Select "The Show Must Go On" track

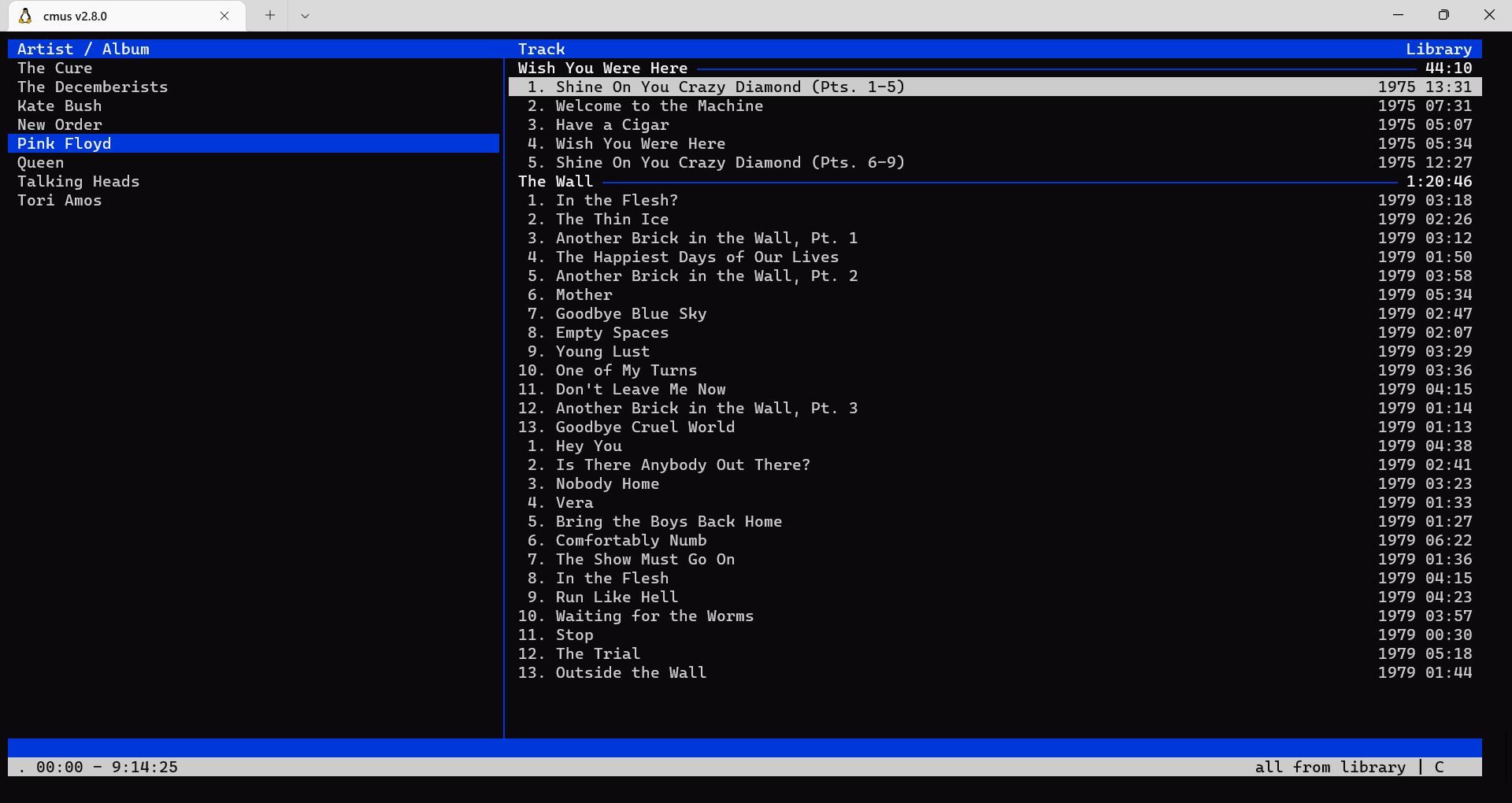point(995,559)
